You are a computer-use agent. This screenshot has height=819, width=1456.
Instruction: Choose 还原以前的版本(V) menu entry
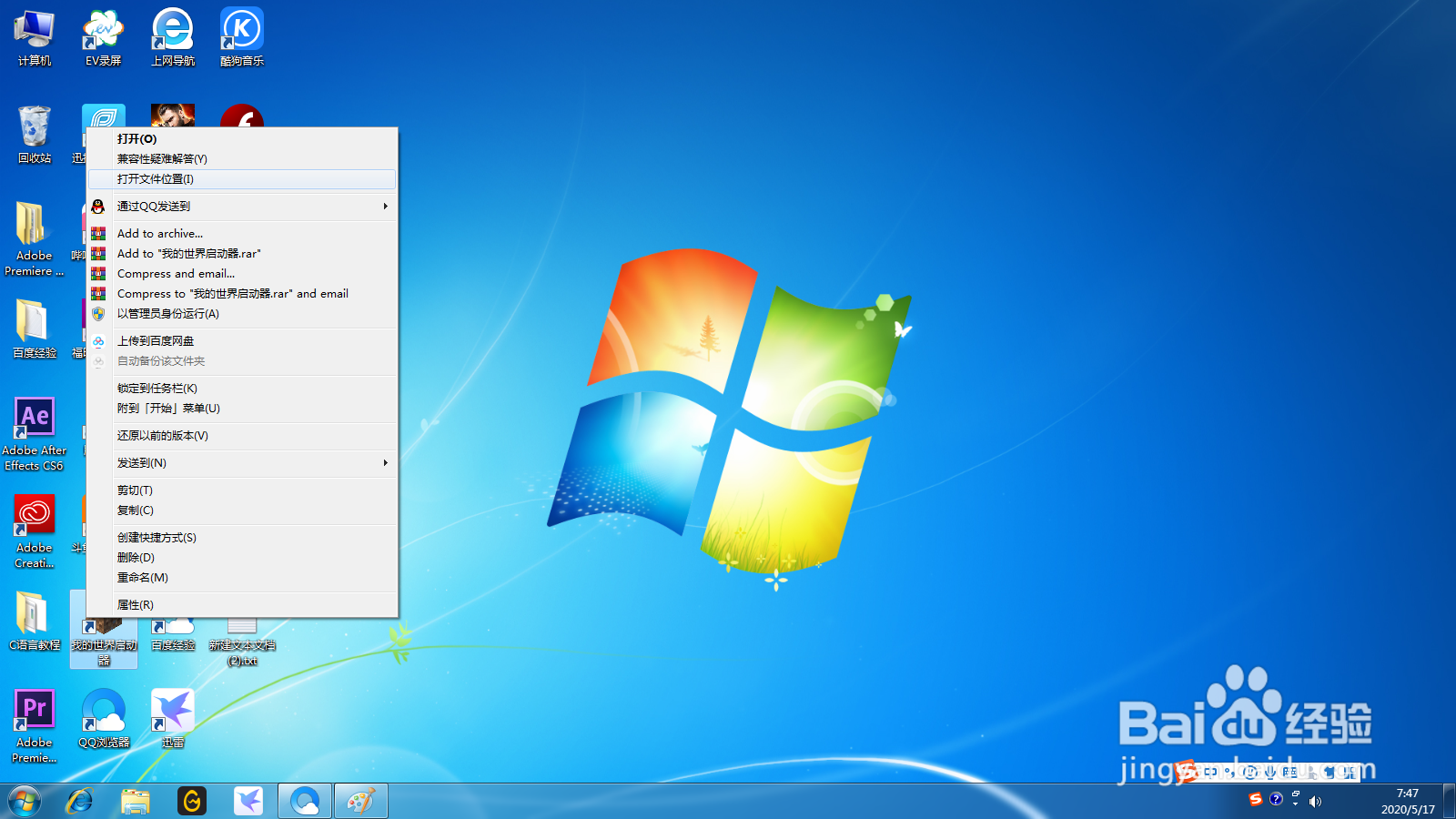pos(242,436)
